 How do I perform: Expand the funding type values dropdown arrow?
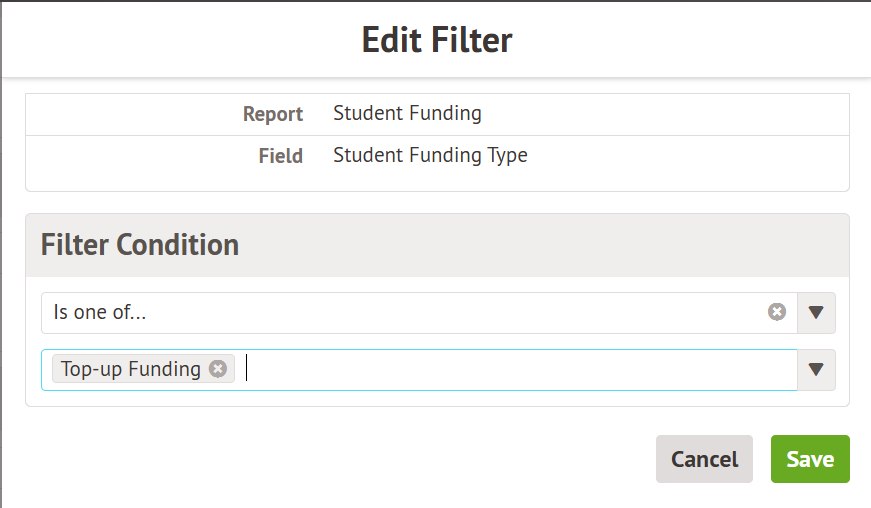(816, 370)
